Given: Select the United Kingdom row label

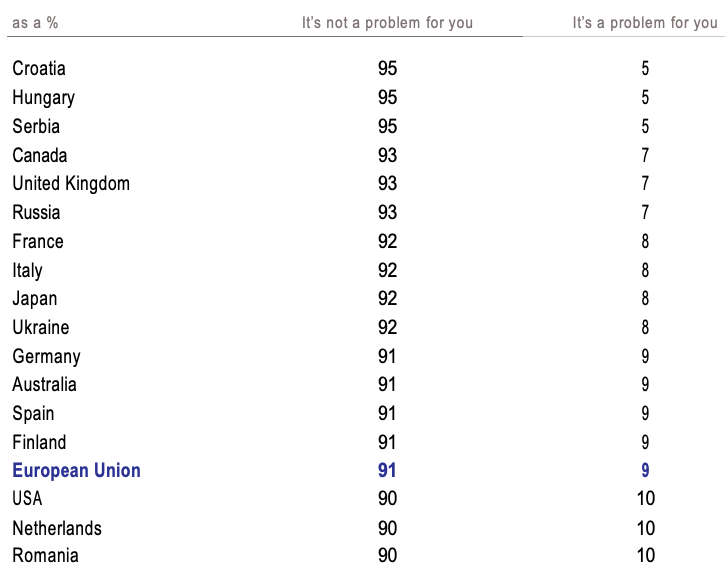Looking at the screenshot, I should pos(71,184).
